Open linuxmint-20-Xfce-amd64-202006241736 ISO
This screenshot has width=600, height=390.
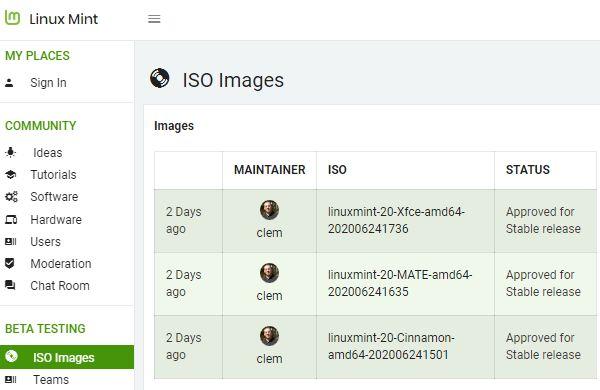pos(396,220)
